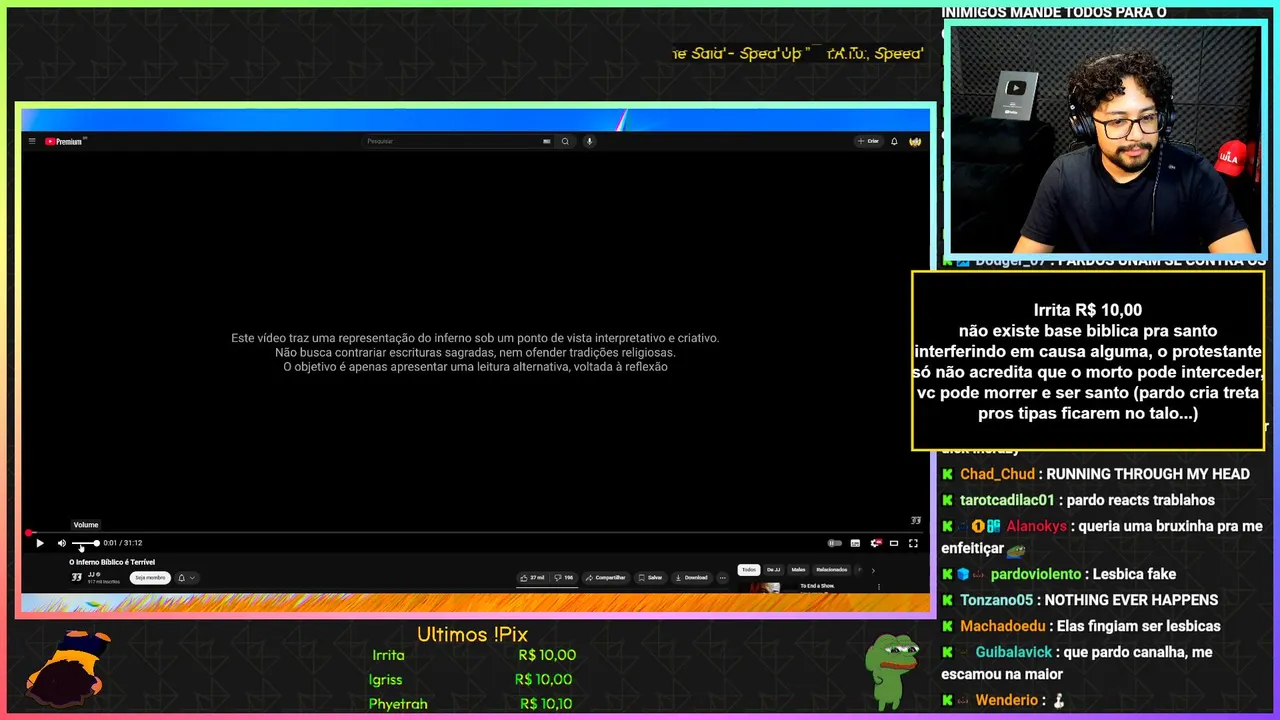This screenshot has width=1280, height=720.
Task: Click the Irrita R$ 10,00 donation alert box
Action: pos(1088,361)
